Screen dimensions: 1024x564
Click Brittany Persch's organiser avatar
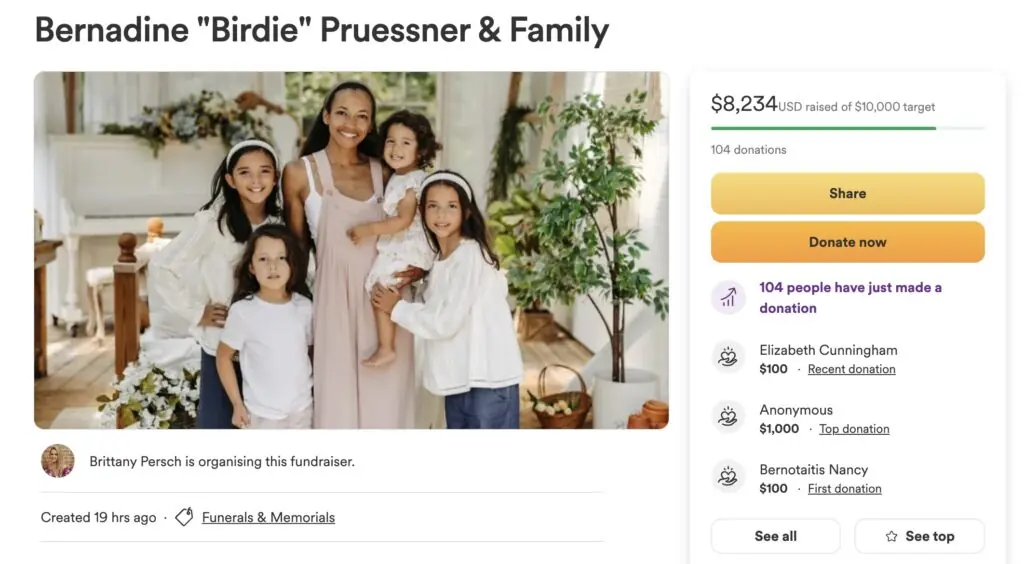[x=58, y=461]
